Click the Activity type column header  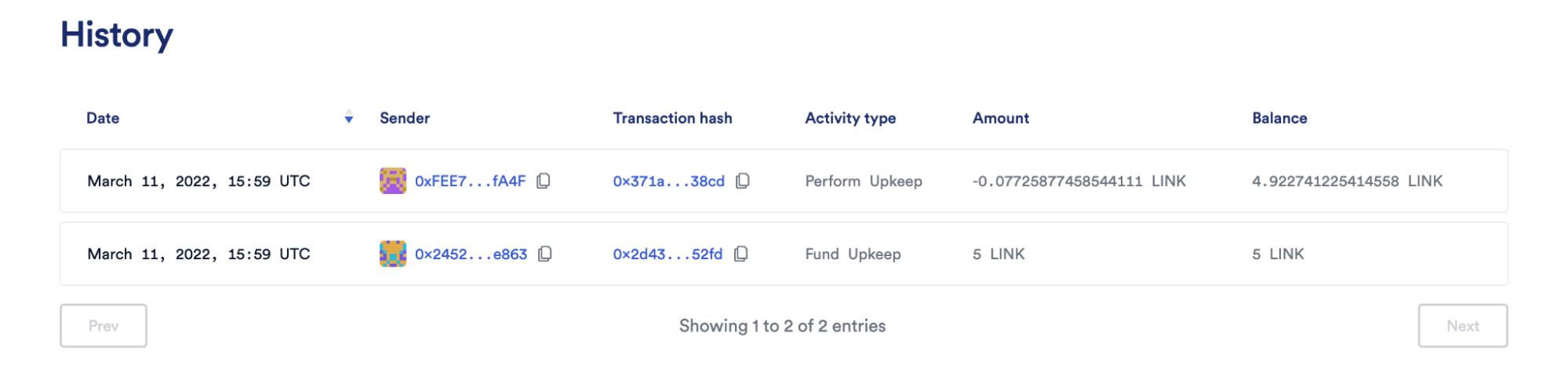[x=850, y=119]
